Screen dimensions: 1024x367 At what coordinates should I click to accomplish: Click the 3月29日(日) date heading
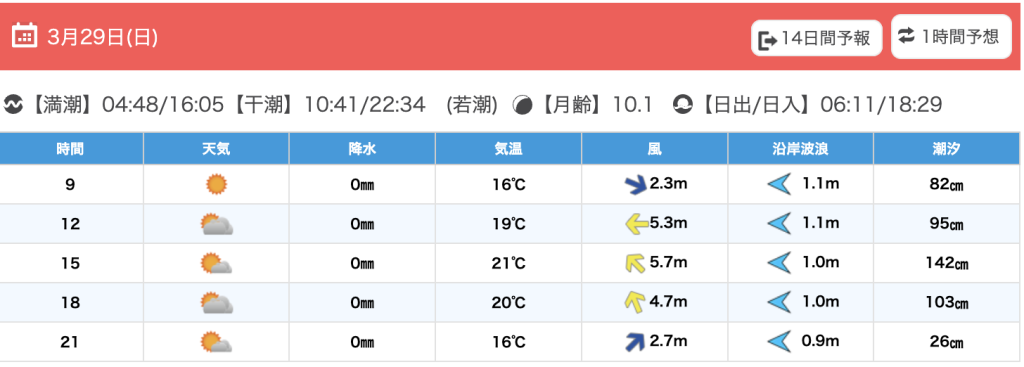pos(103,37)
